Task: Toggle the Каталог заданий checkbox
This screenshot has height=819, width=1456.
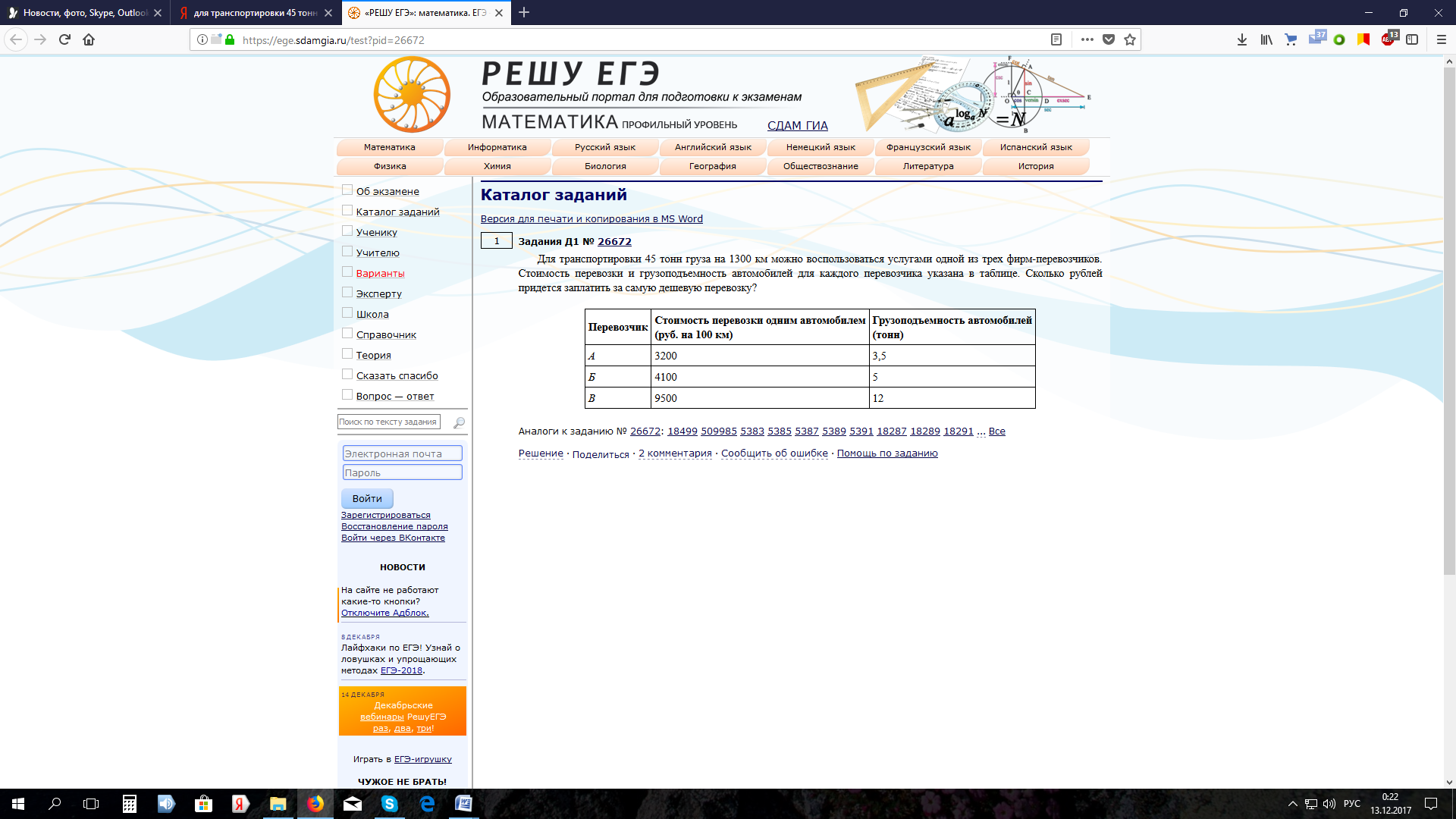Action: coord(347,209)
